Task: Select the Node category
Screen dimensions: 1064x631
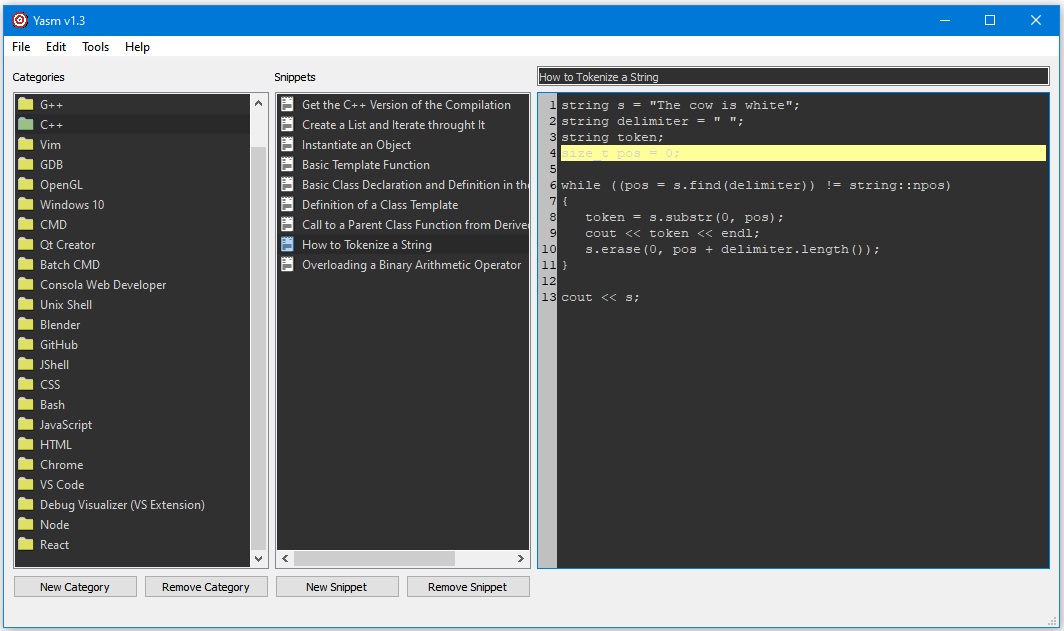Action: click(x=133, y=524)
